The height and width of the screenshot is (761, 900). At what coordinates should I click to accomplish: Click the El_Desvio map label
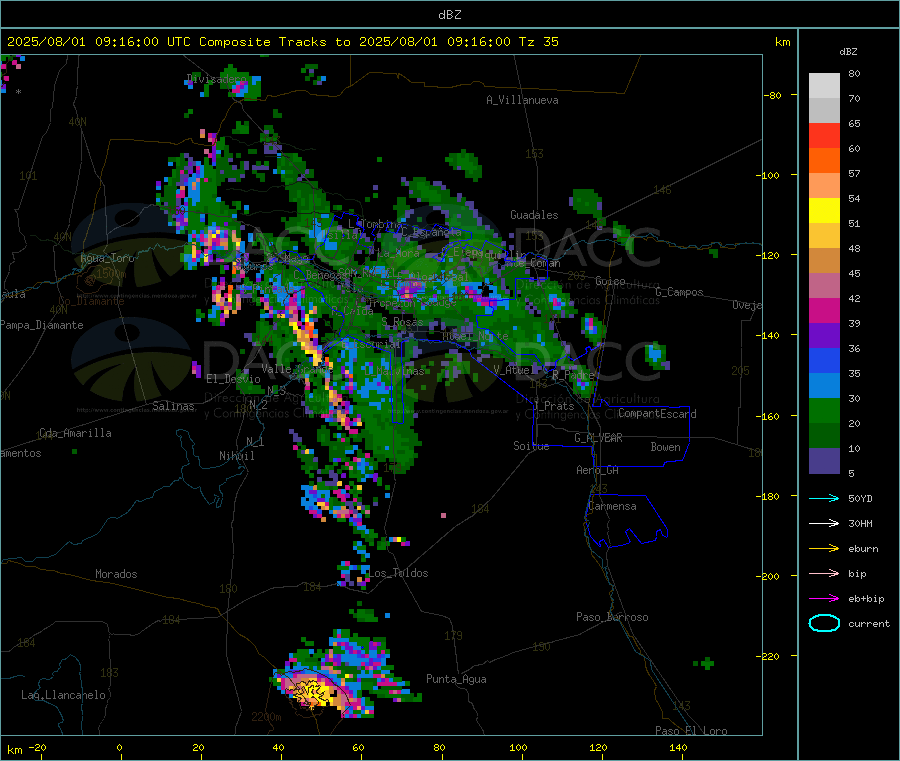(233, 379)
